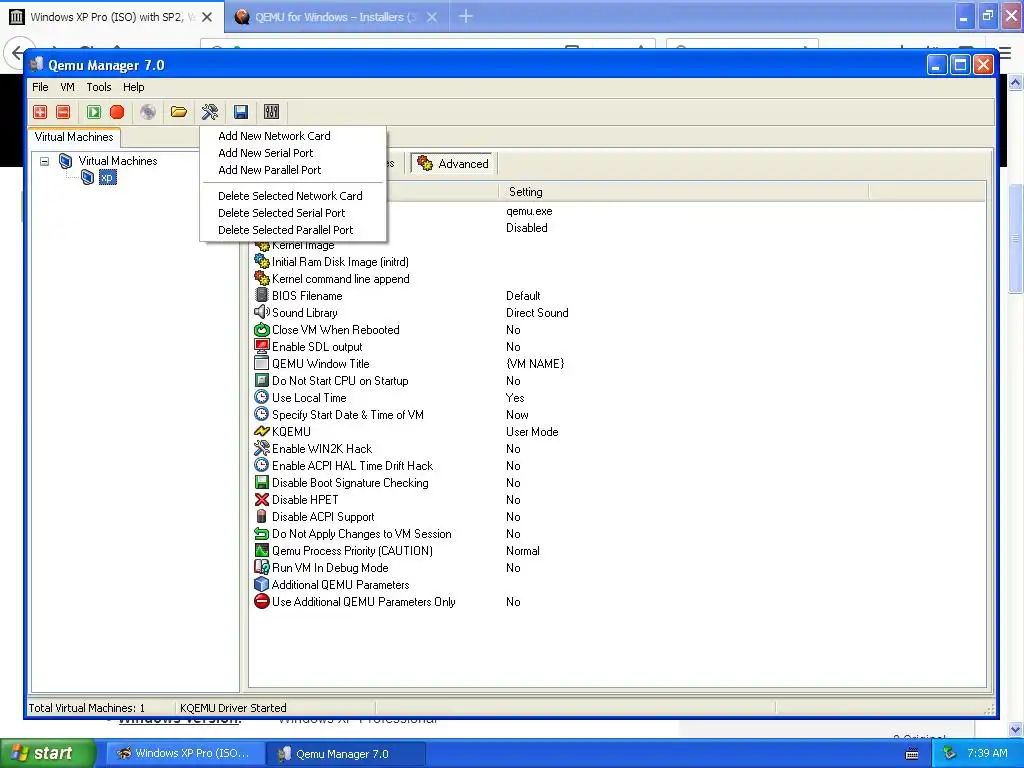The width and height of the screenshot is (1024, 768).
Task: Click the icon beside Run VM In Debug Mode
Action: click(x=262, y=567)
